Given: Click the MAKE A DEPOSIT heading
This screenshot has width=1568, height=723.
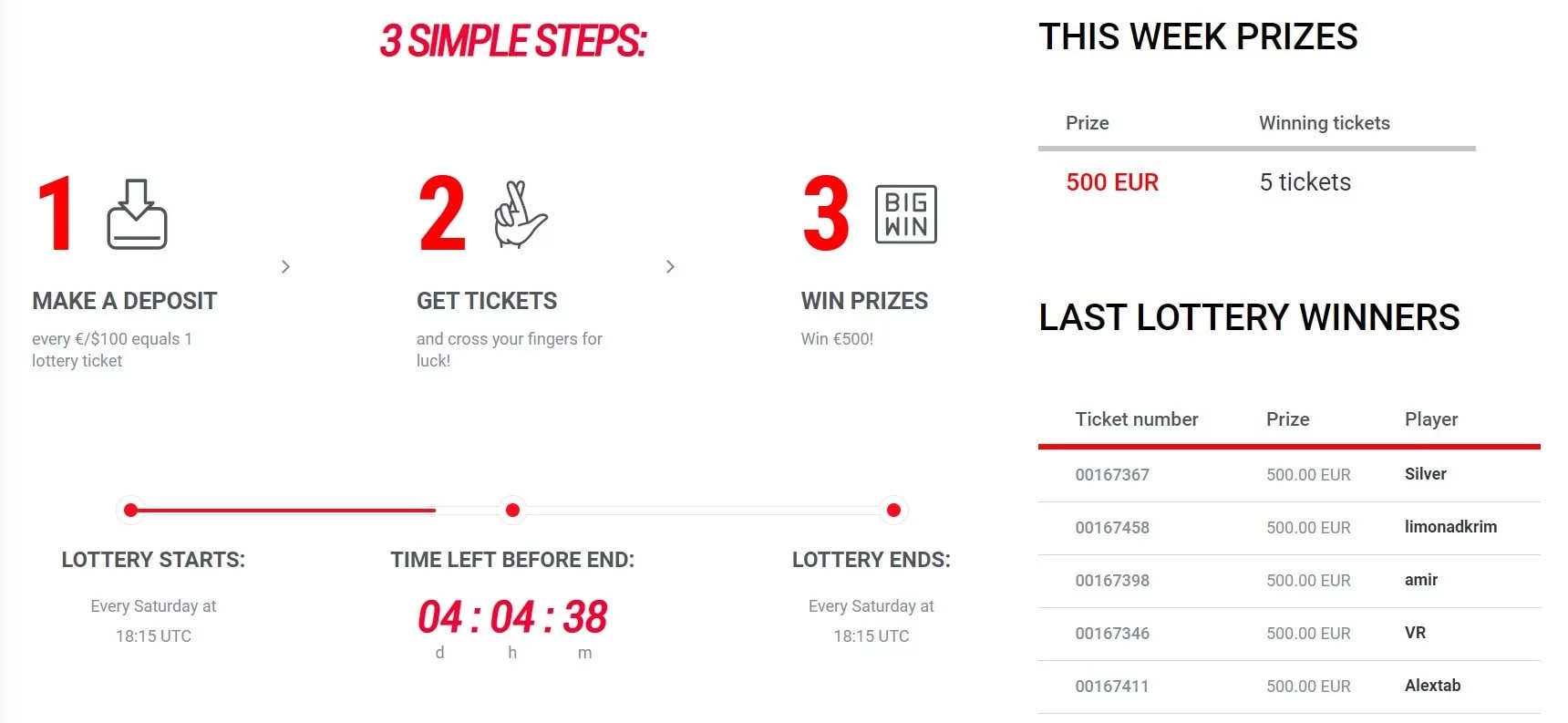Looking at the screenshot, I should pyautogui.click(x=125, y=301).
